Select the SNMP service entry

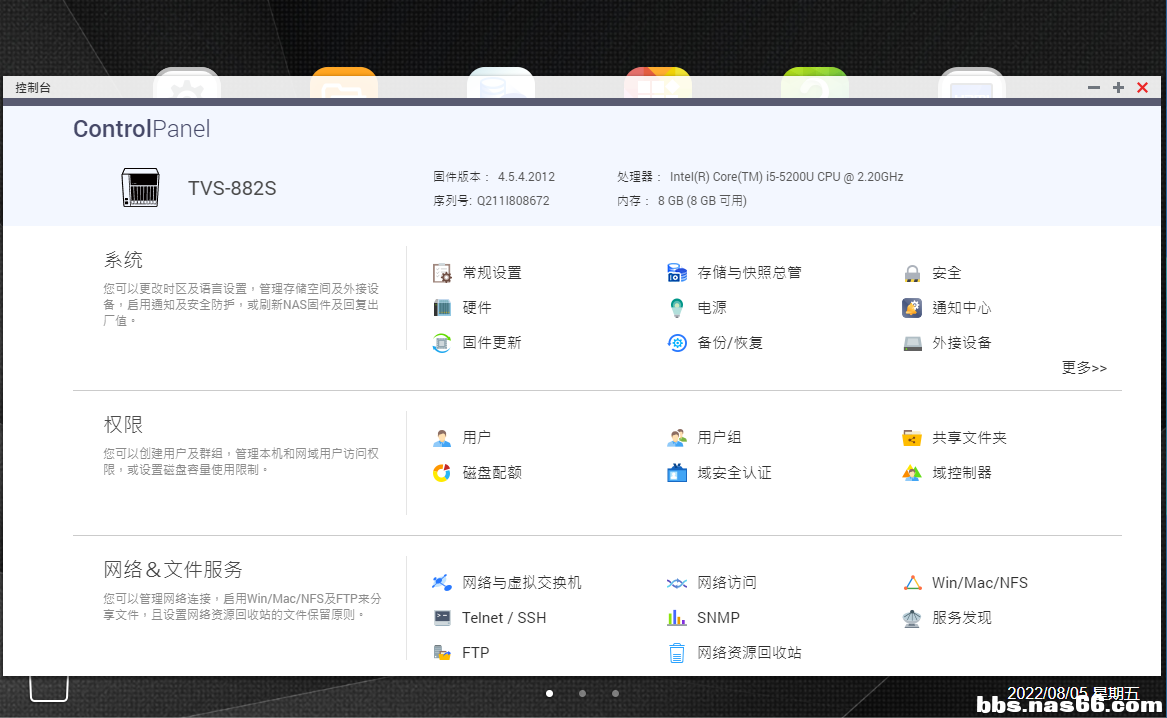718,618
